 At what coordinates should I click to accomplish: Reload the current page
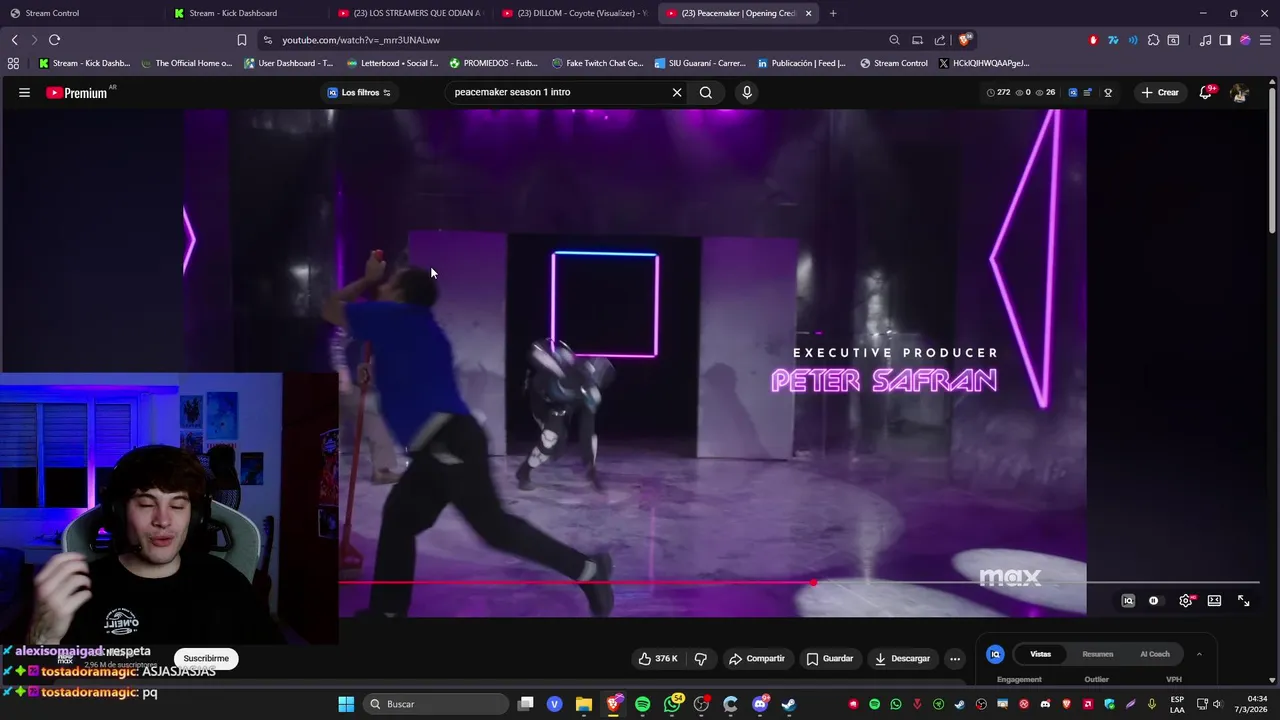pyautogui.click(x=54, y=40)
